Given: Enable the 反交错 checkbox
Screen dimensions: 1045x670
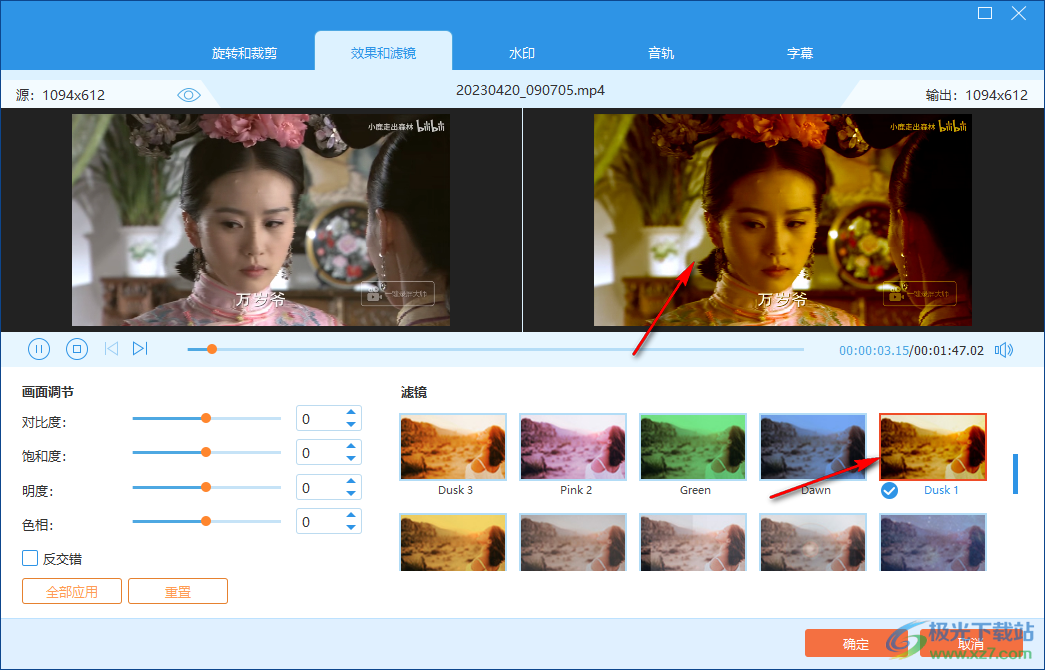Looking at the screenshot, I should (x=30, y=558).
